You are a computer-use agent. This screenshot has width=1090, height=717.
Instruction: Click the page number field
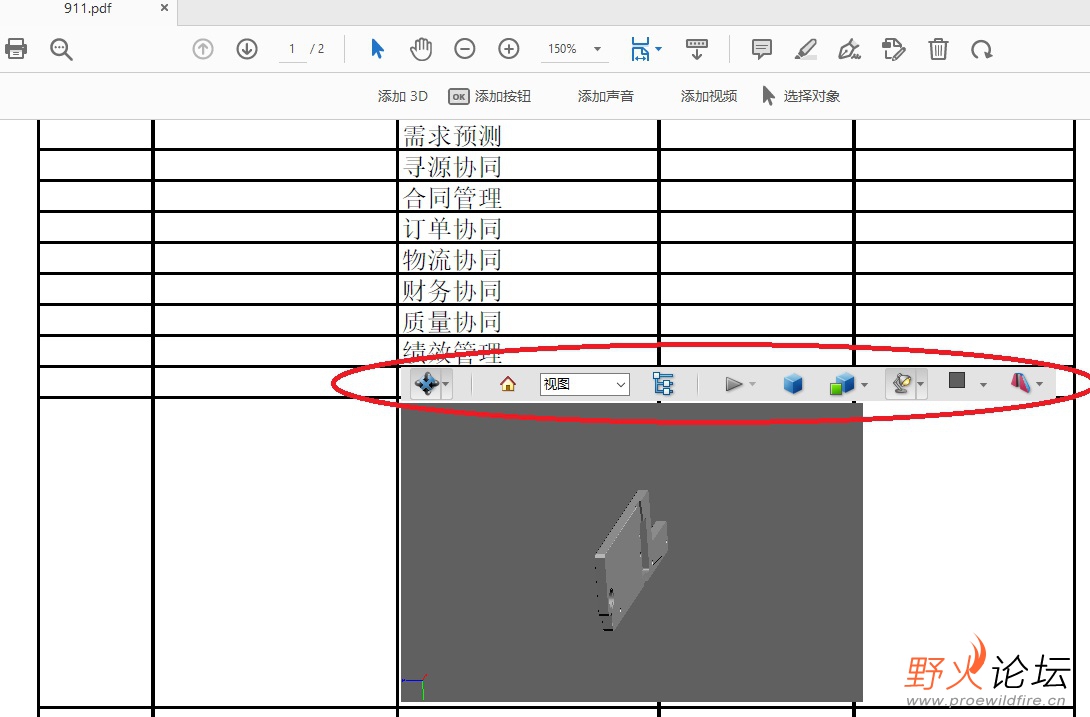(293, 49)
